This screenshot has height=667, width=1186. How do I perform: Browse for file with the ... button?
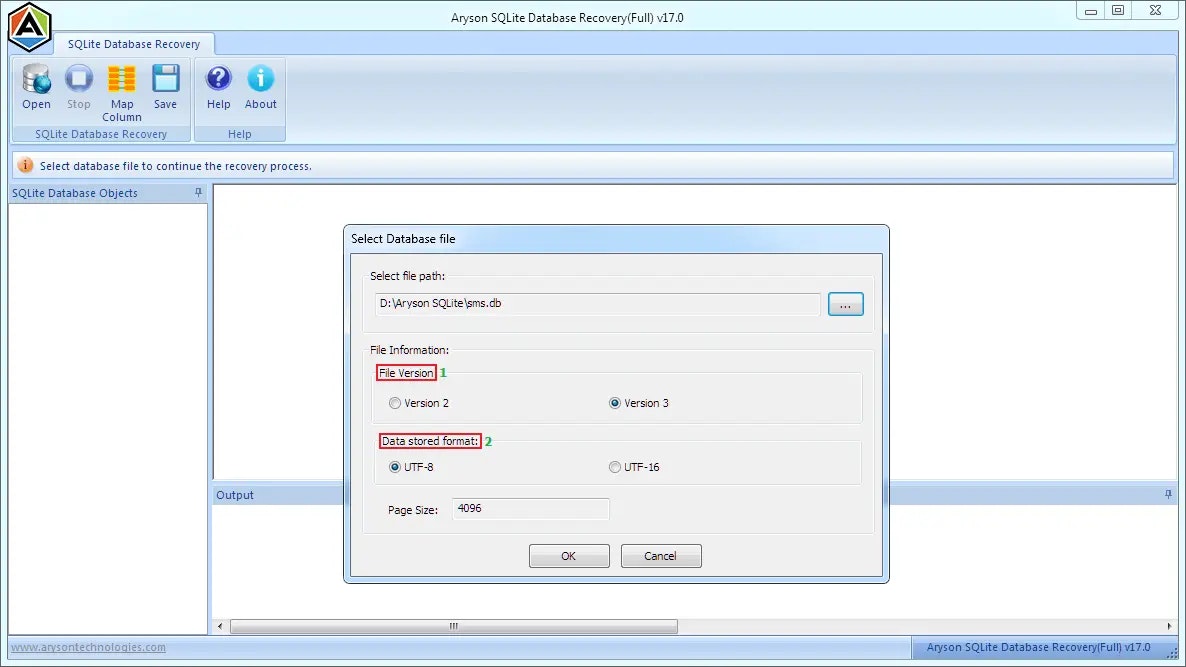tap(846, 305)
